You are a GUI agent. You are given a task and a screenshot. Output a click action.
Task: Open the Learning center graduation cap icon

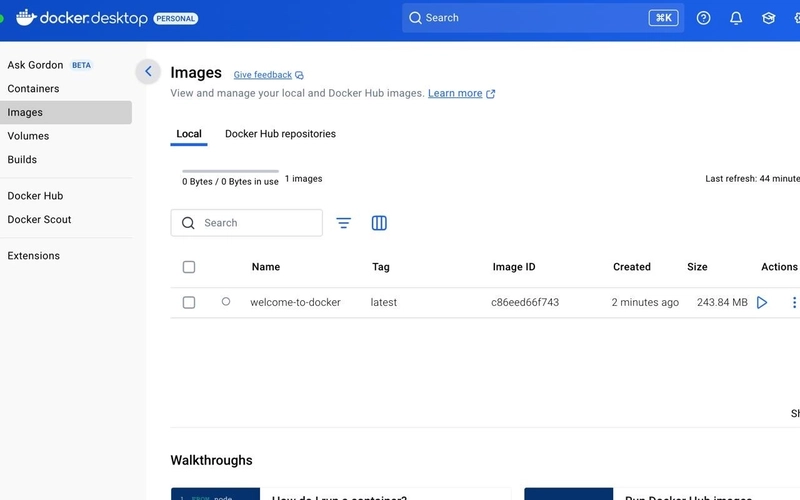click(x=768, y=18)
